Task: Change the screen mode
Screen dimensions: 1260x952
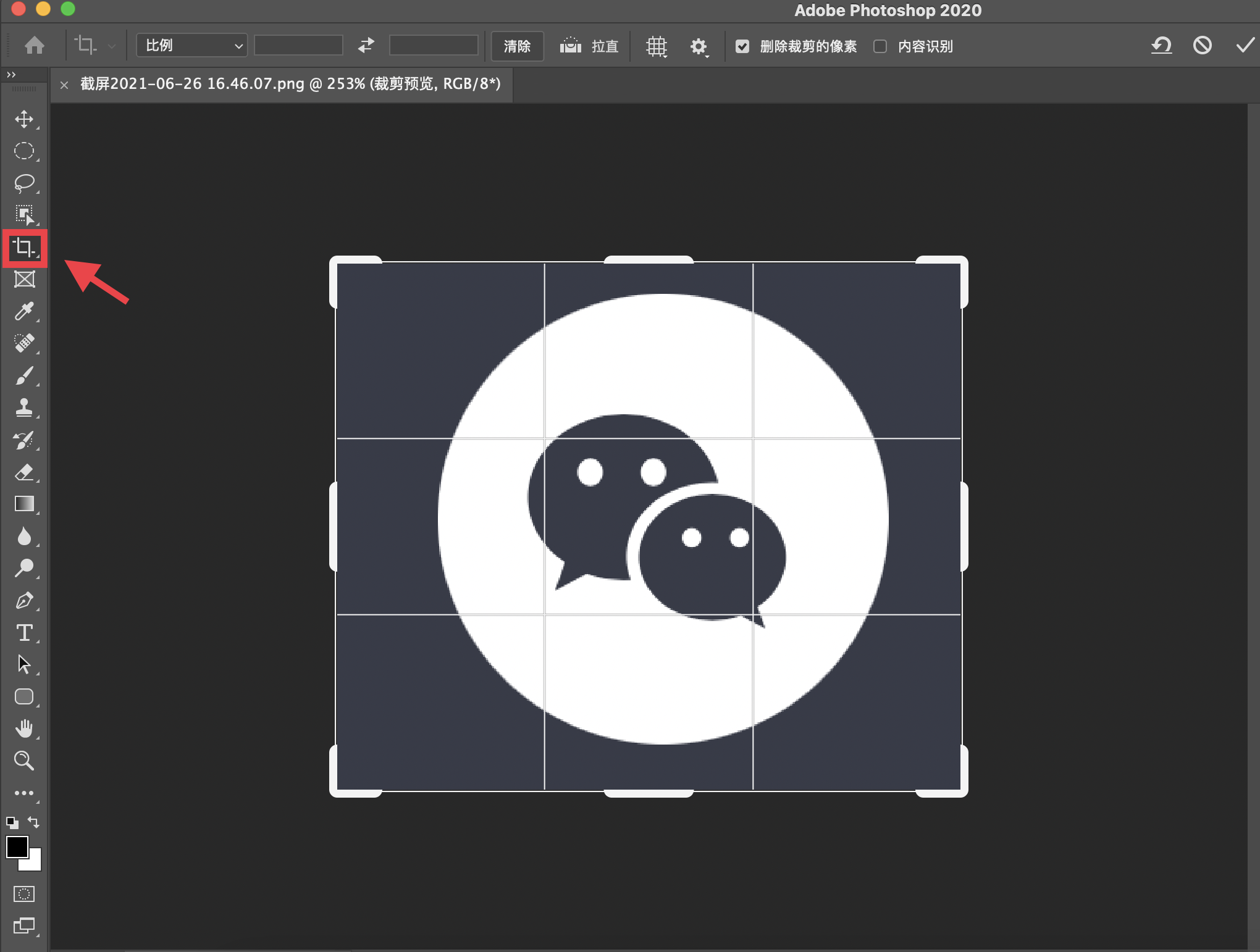Action: tap(24, 925)
